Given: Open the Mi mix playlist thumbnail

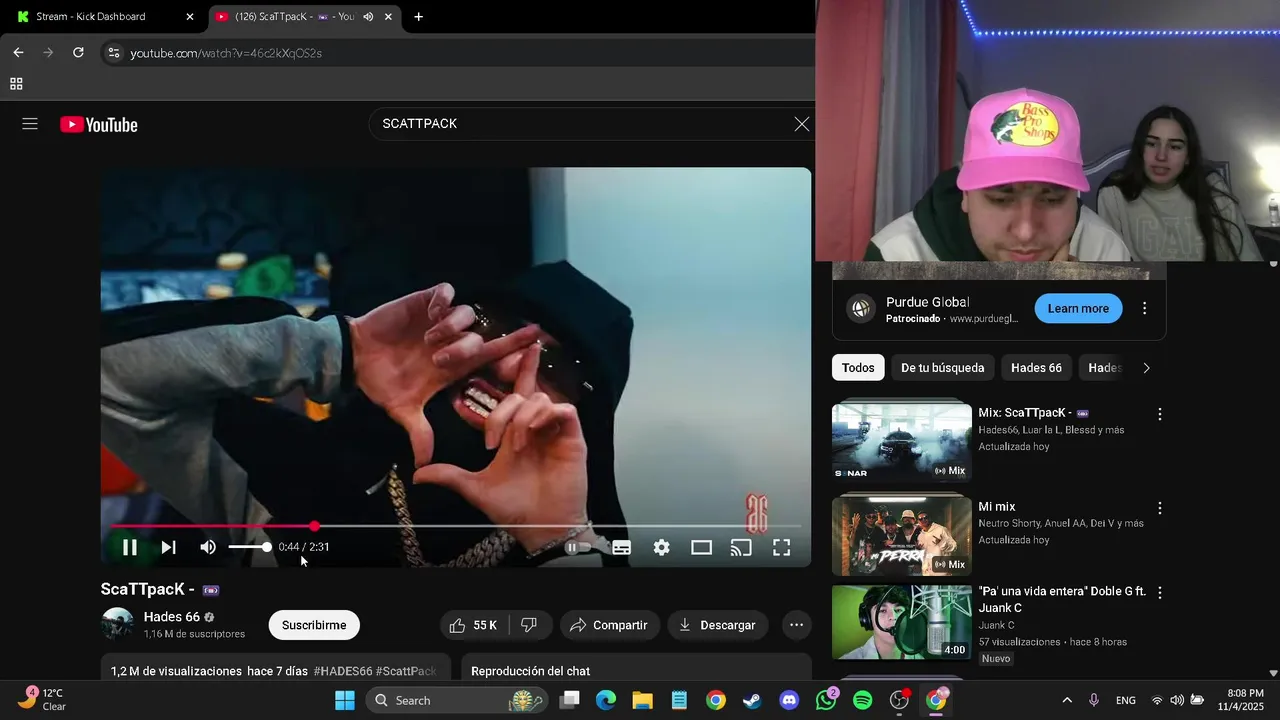Looking at the screenshot, I should 902,535.
